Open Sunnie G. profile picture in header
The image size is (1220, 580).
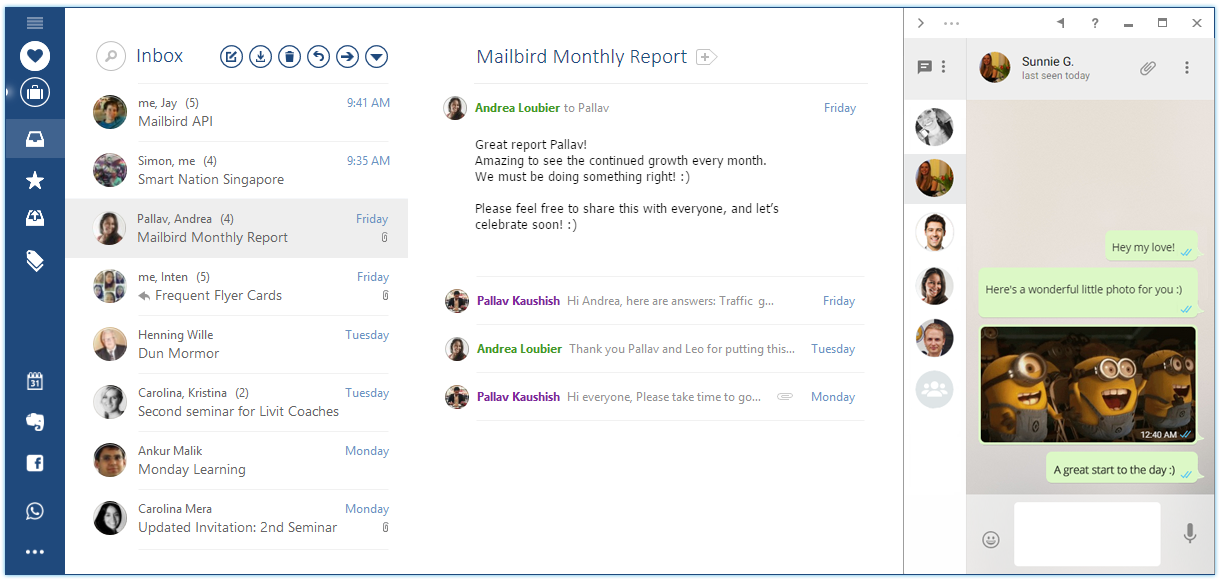tap(995, 67)
